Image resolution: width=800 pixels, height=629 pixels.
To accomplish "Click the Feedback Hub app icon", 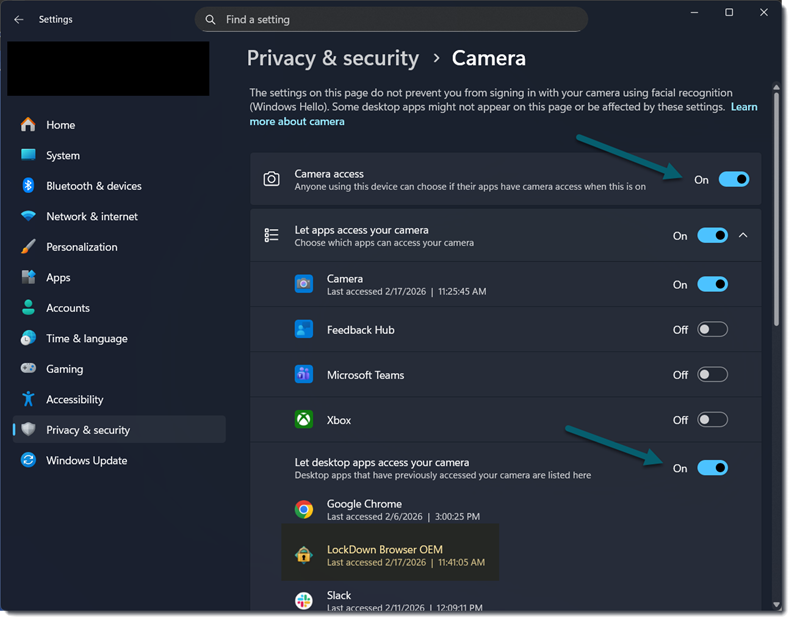I will pyautogui.click(x=304, y=329).
